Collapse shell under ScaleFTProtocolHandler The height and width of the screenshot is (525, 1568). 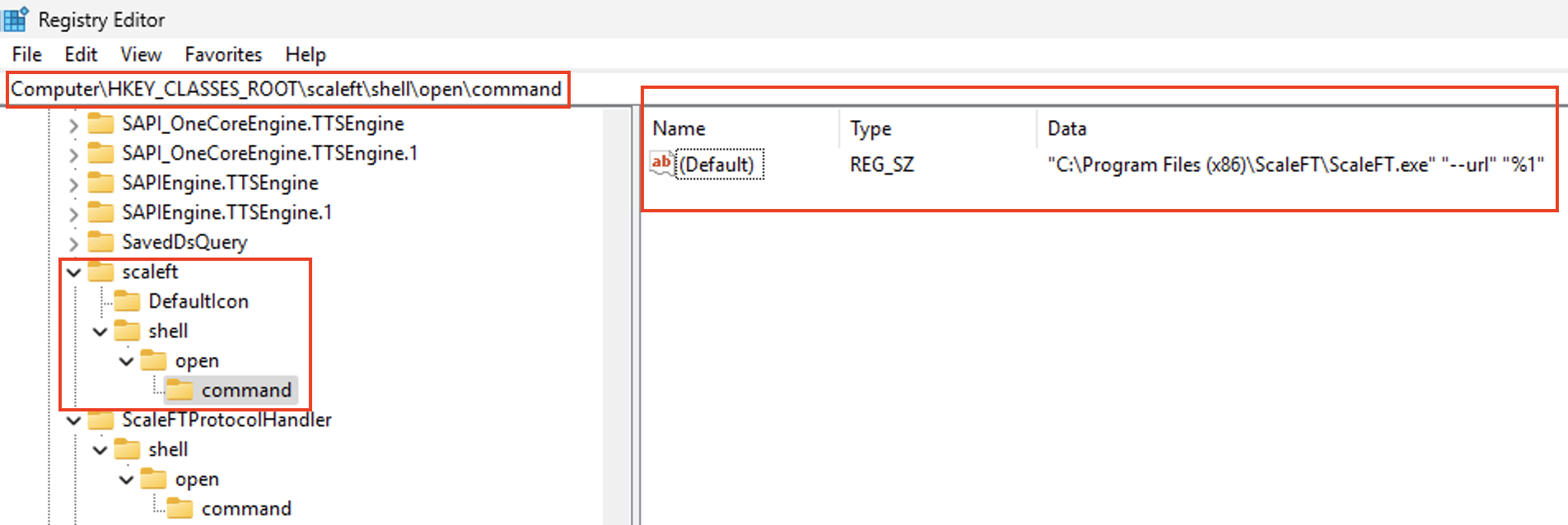[100, 450]
